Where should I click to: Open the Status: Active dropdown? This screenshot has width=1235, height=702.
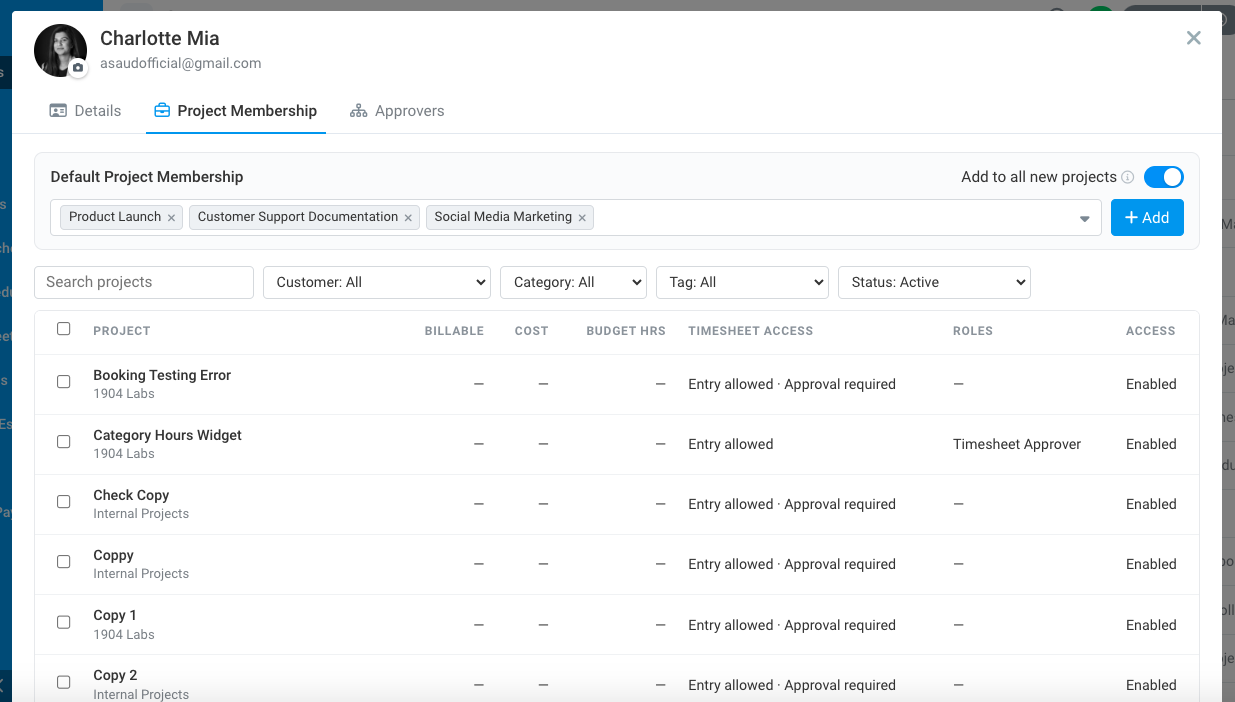coord(934,282)
